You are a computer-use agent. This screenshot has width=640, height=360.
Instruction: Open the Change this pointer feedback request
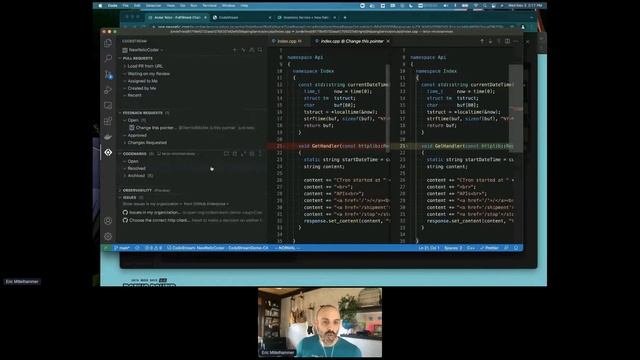[192, 128]
